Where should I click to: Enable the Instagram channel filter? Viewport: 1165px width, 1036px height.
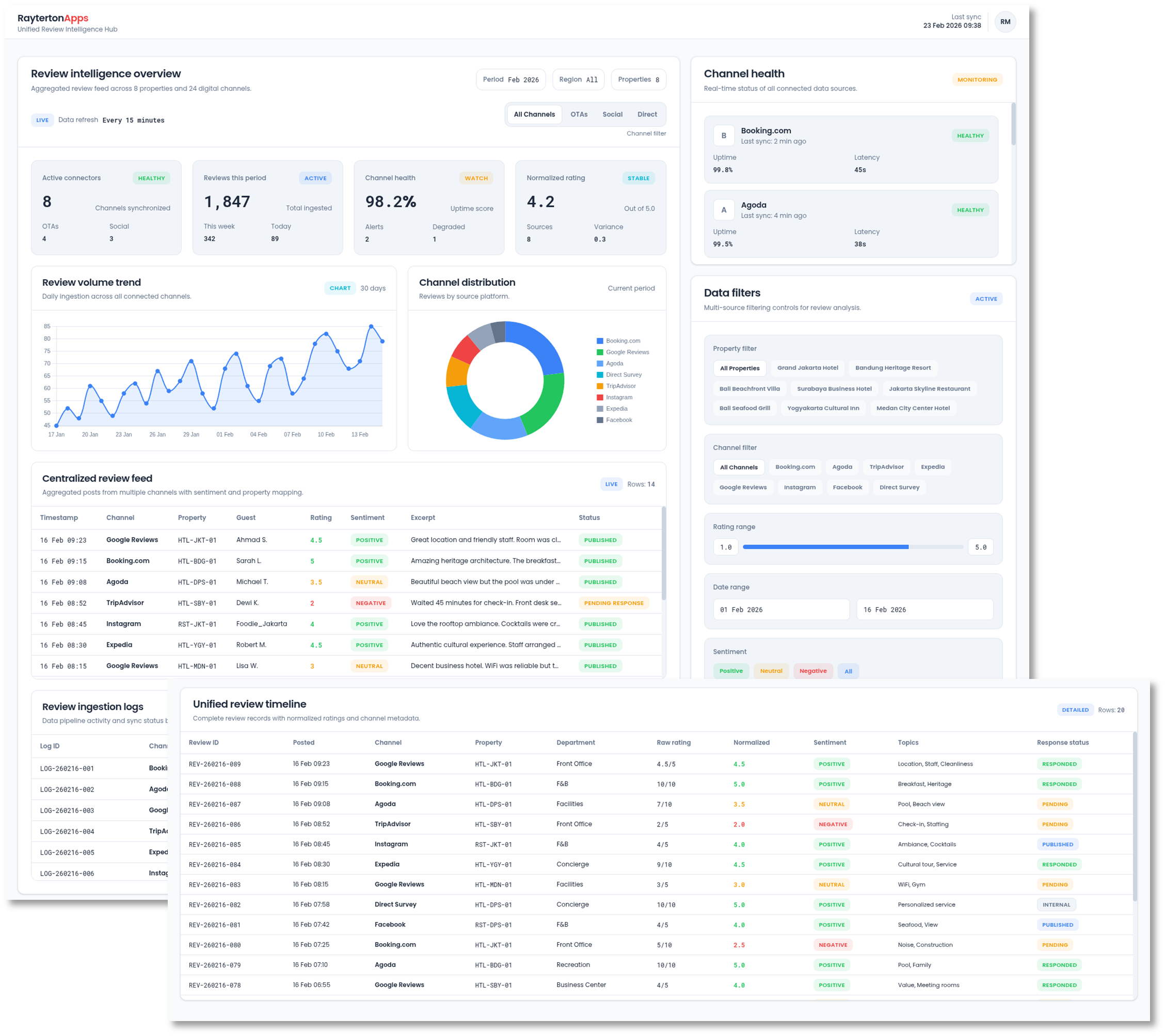click(800, 487)
